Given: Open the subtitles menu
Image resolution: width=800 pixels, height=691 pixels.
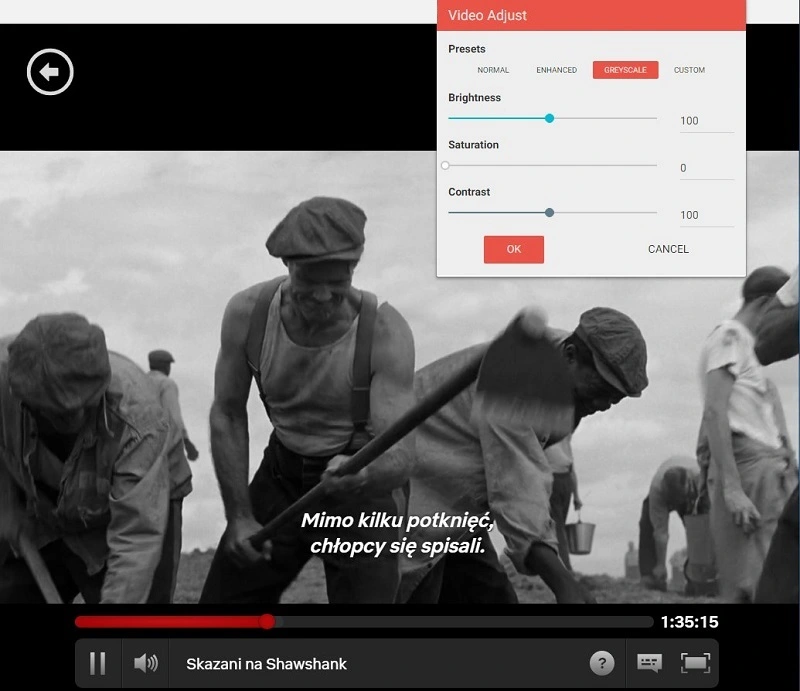Looking at the screenshot, I should [x=650, y=663].
